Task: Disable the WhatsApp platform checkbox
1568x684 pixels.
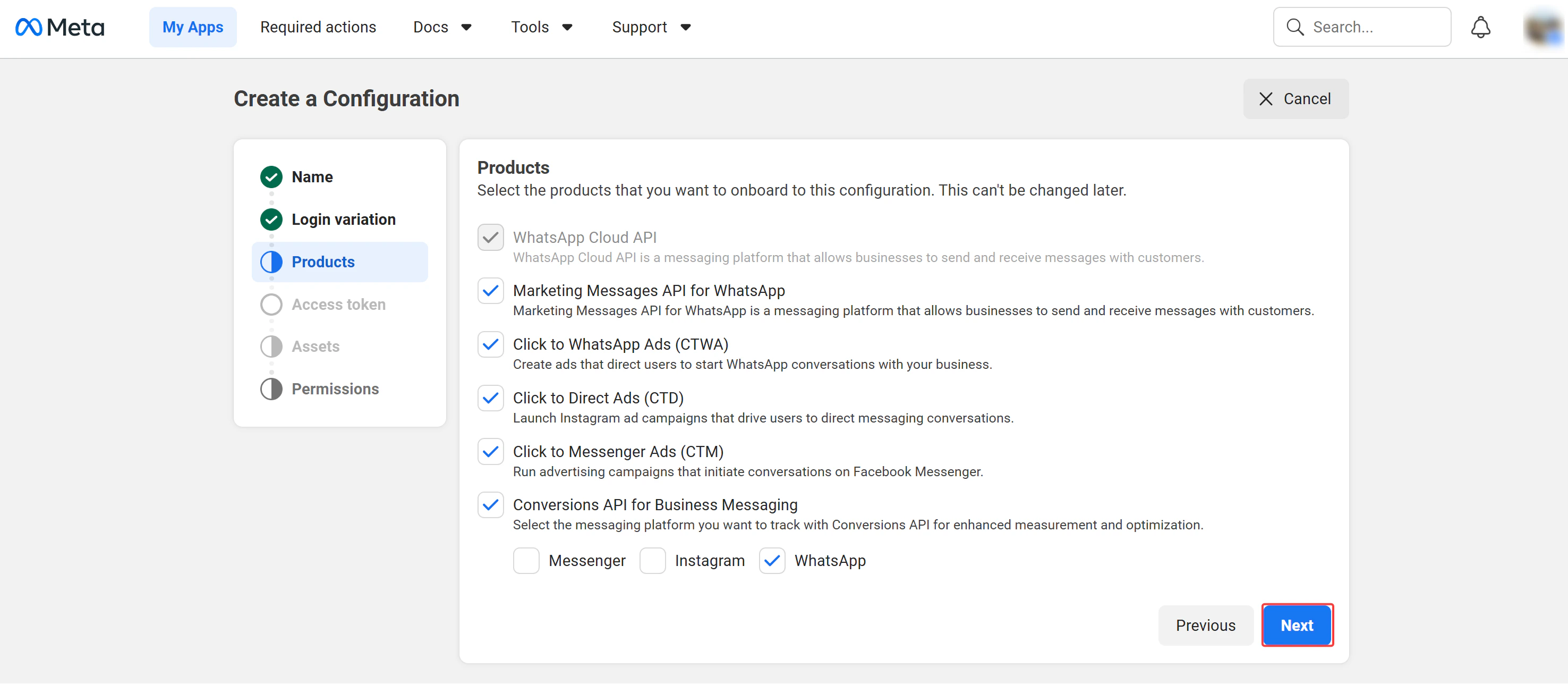Action: (771, 561)
